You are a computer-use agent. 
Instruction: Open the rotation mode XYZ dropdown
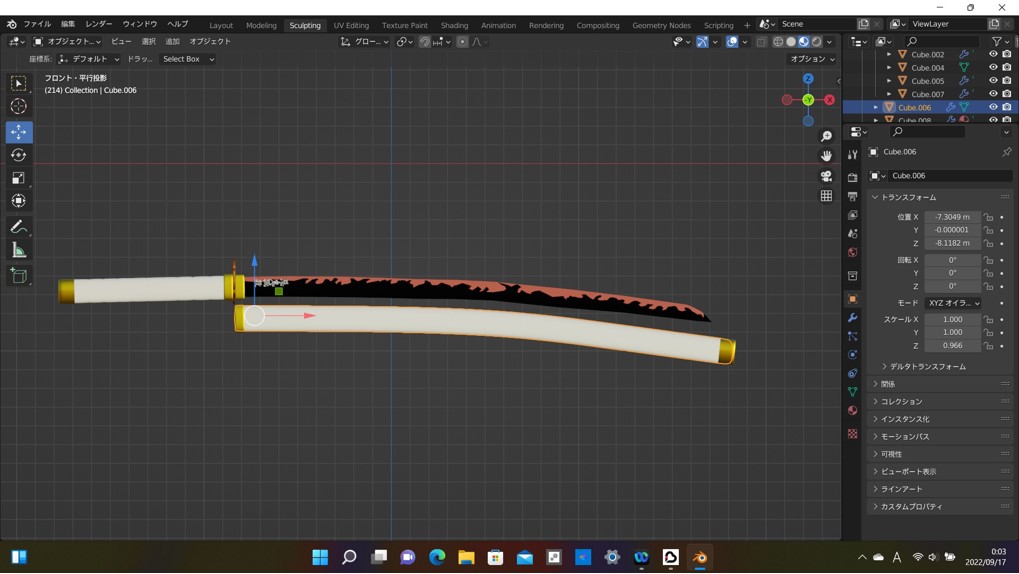pyautogui.click(x=953, y=303)
